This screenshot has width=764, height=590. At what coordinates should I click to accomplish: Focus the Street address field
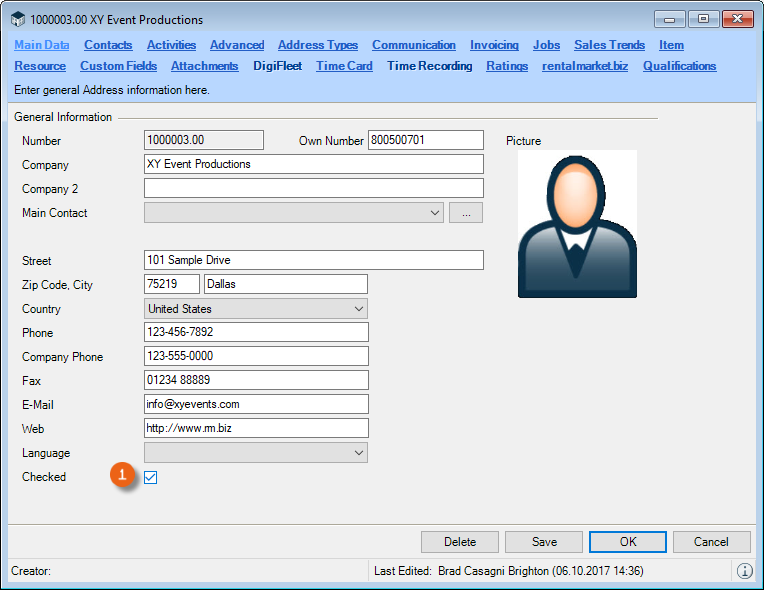coord(313,261)
